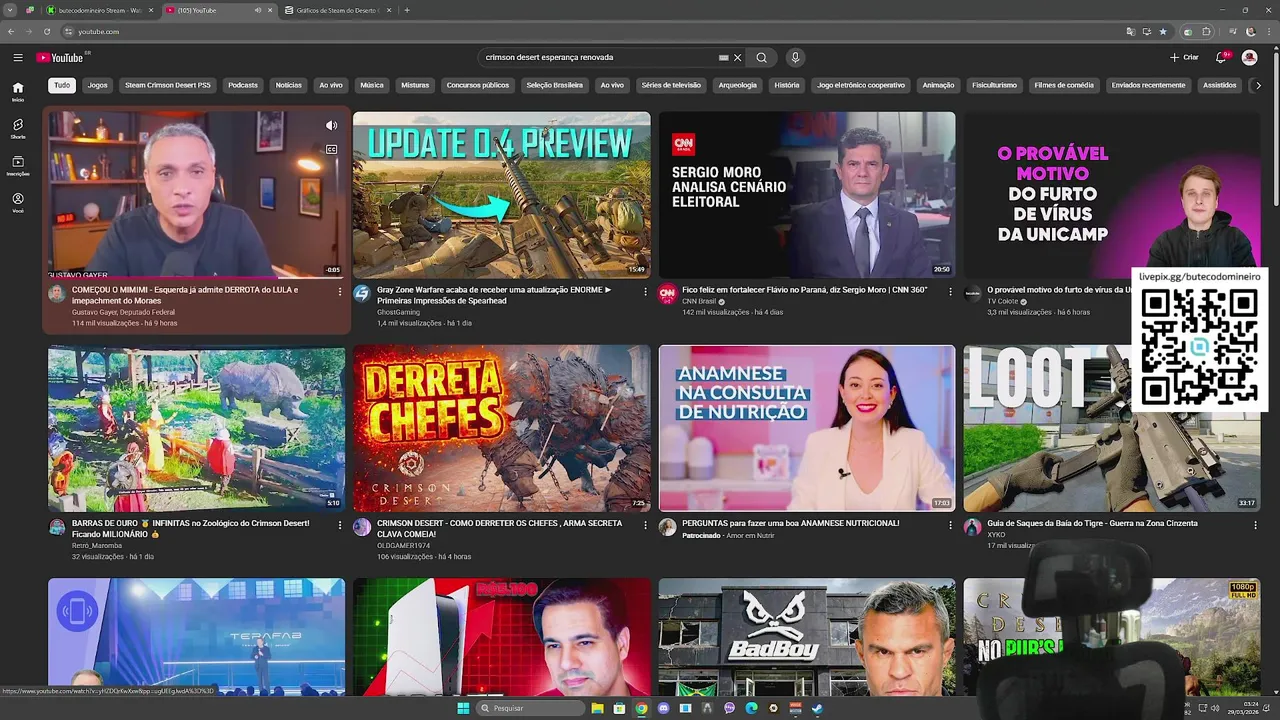Open File Explorer from the taskbar

[597, 708]
